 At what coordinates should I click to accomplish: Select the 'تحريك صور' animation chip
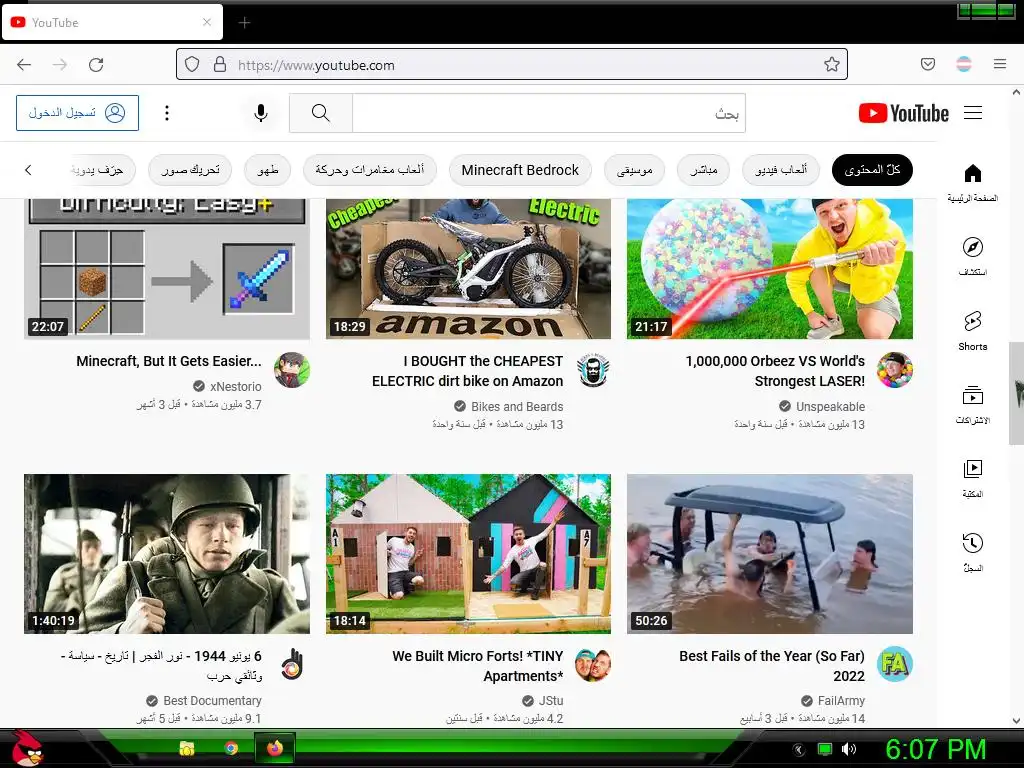coord(190,170)
